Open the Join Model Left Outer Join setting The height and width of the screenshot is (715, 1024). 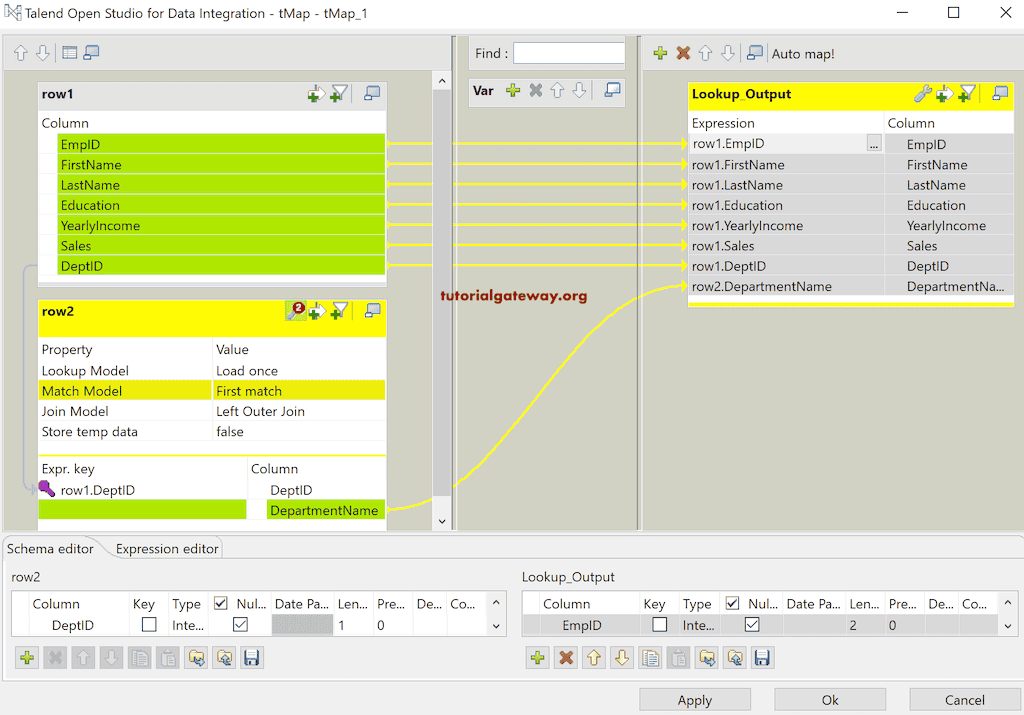point(298,410)
